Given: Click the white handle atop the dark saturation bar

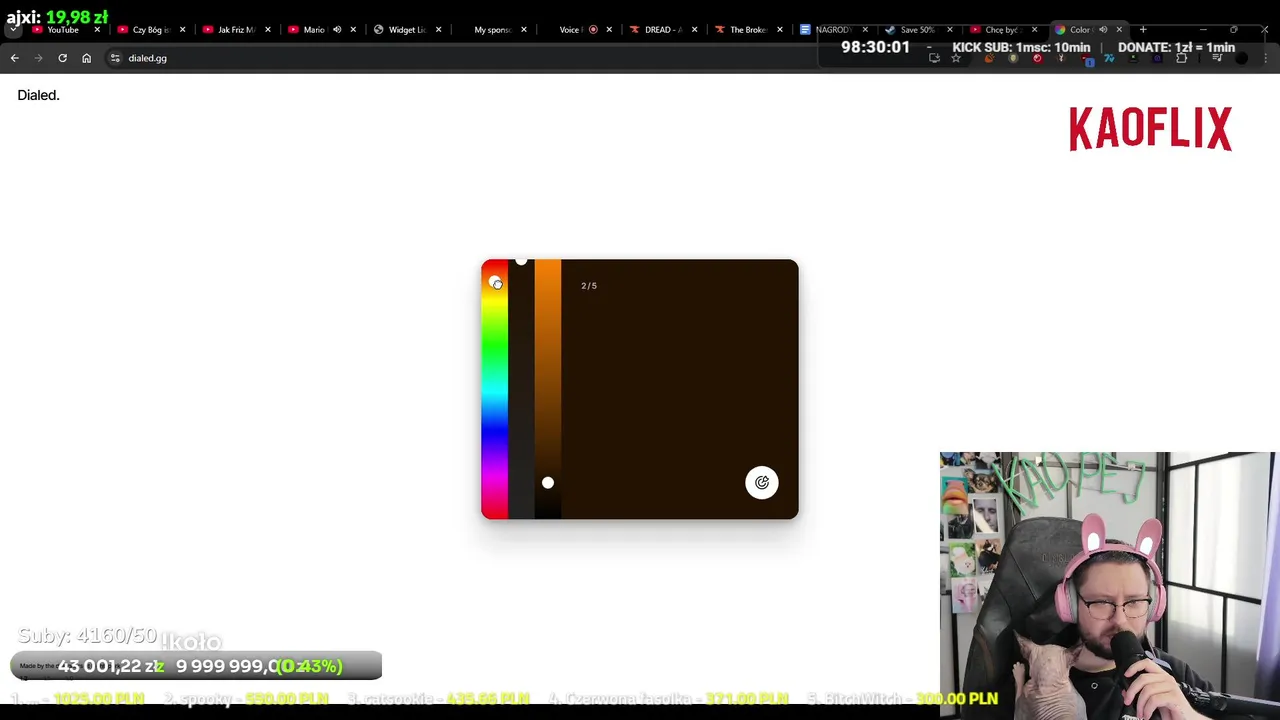Looking at the screenshot, I should tap(521, 261).
